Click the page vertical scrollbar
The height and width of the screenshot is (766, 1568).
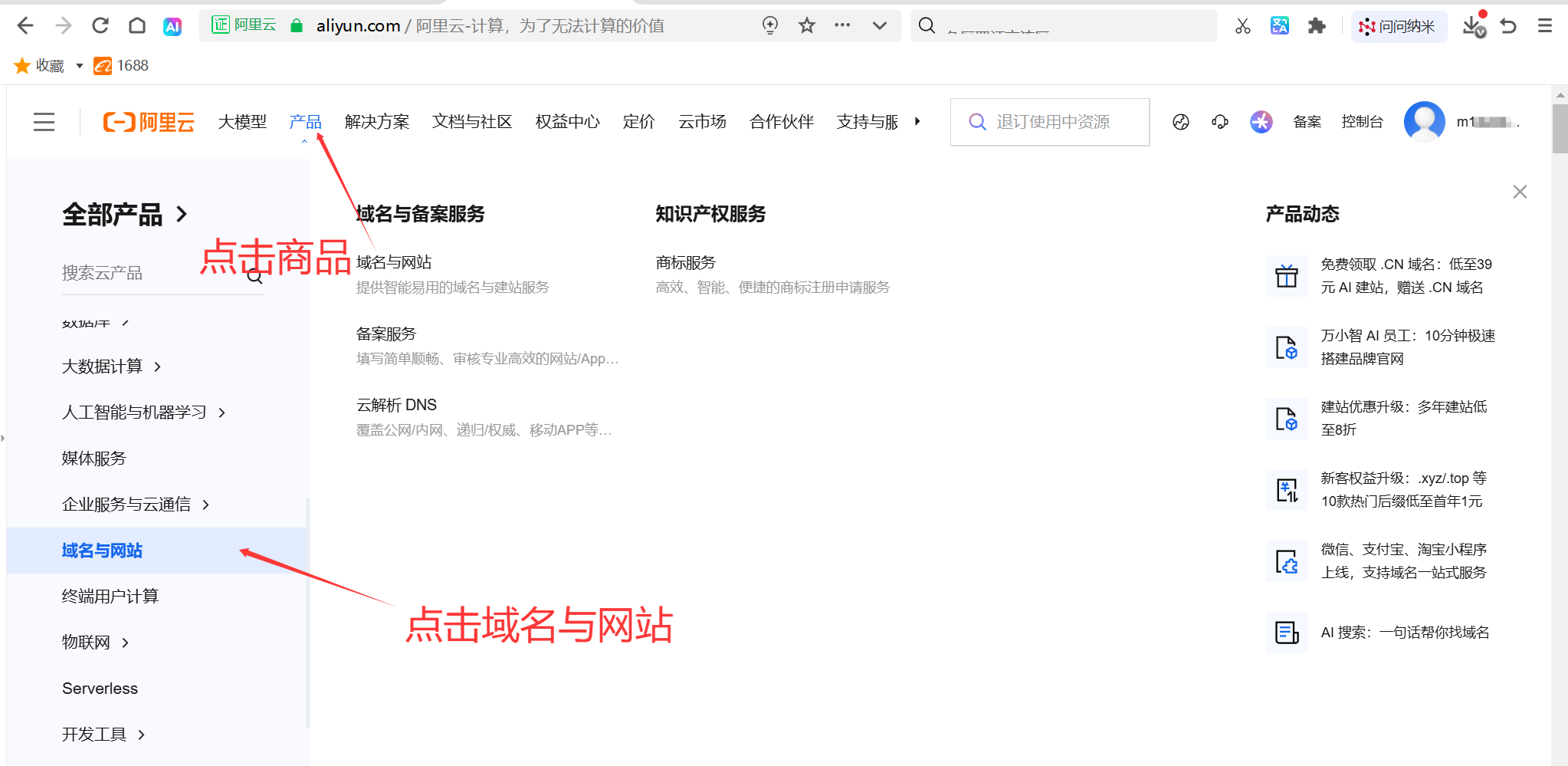click(x=1560, y=130)
